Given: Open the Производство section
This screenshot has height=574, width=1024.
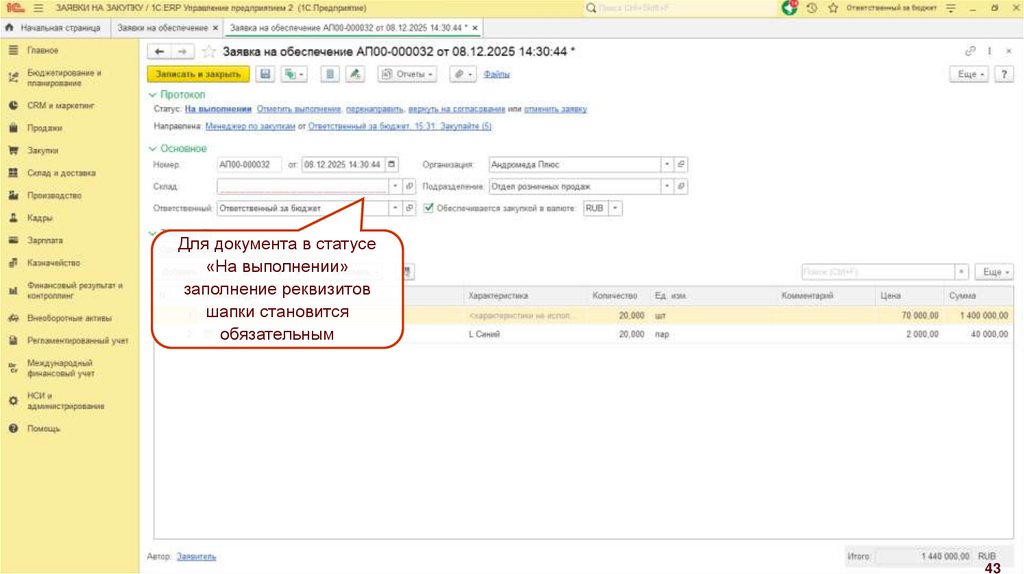Looking at the screenshot, I should pyautogui.click(x=54, y=195).
